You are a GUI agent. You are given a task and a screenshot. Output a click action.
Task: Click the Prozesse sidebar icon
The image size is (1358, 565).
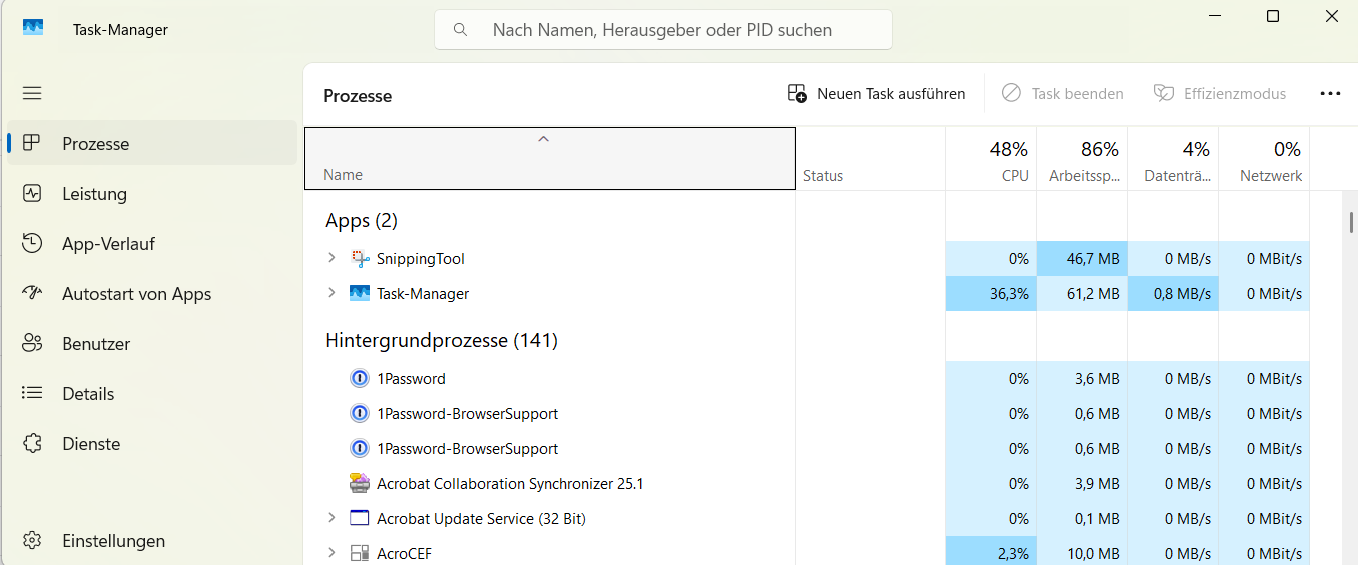point(32,143)
